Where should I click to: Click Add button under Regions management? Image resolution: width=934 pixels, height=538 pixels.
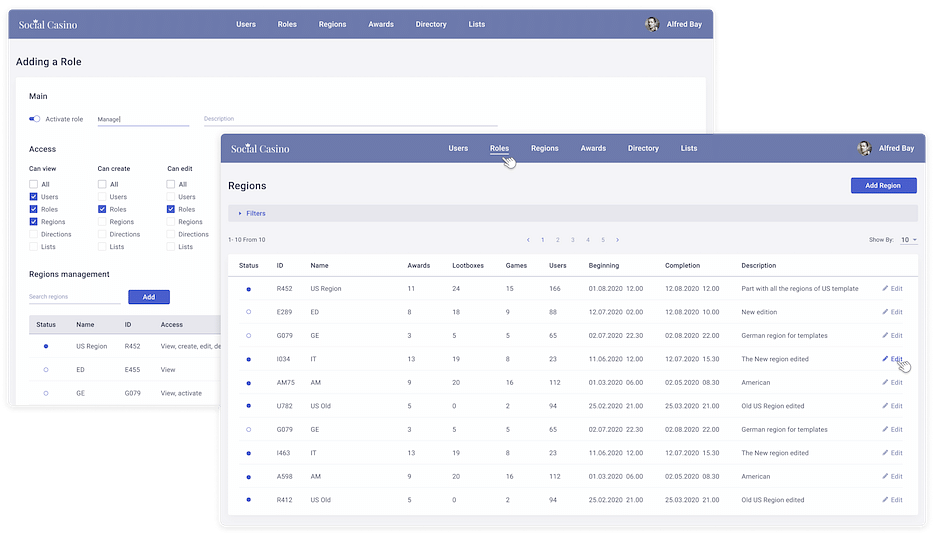click(148, 297)
